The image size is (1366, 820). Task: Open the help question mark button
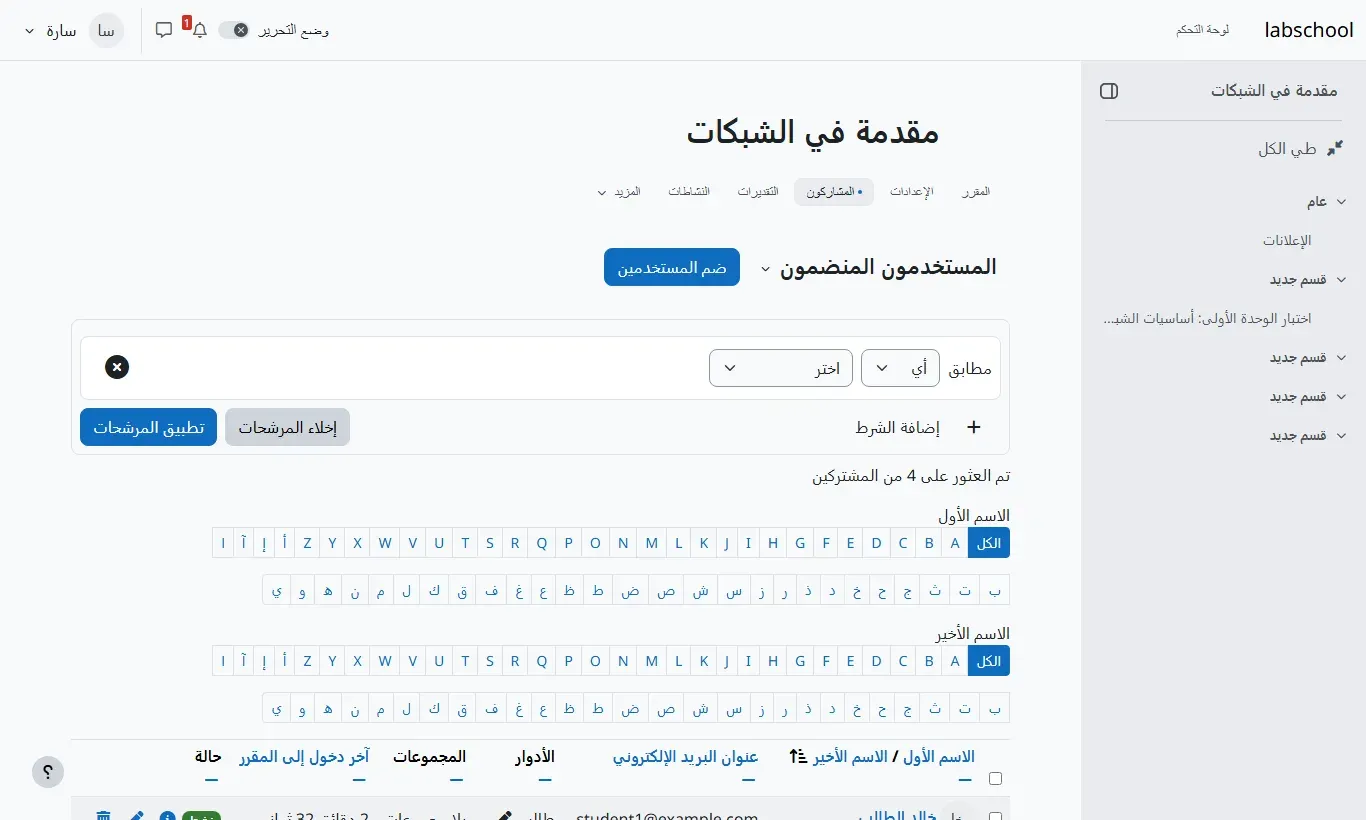click(x=48, y=772)
